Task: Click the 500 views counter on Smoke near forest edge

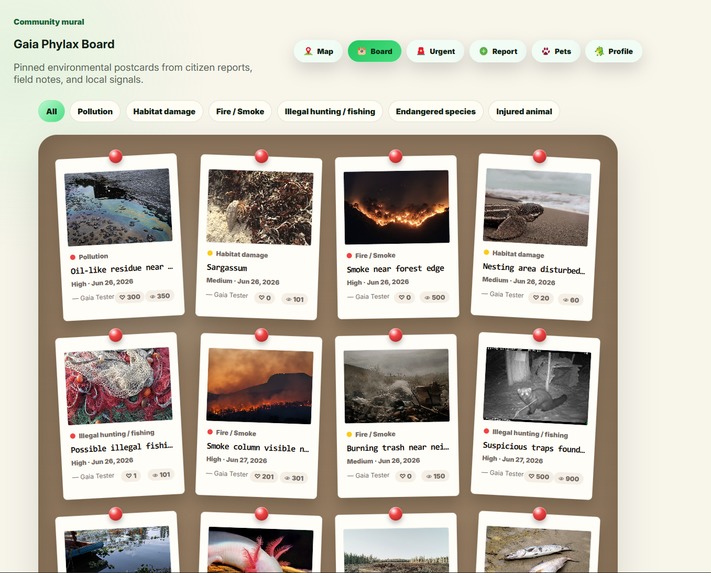Action: (x=434, y=297)
